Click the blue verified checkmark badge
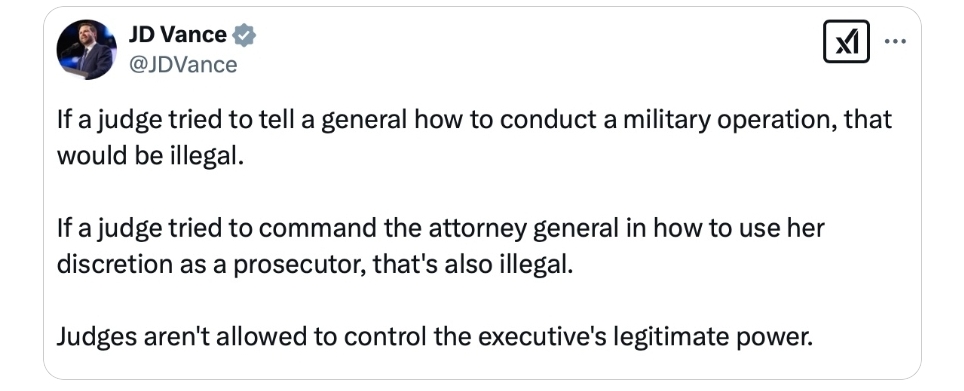The height and width of the screenshot is (391, 964). coord(244,36)
